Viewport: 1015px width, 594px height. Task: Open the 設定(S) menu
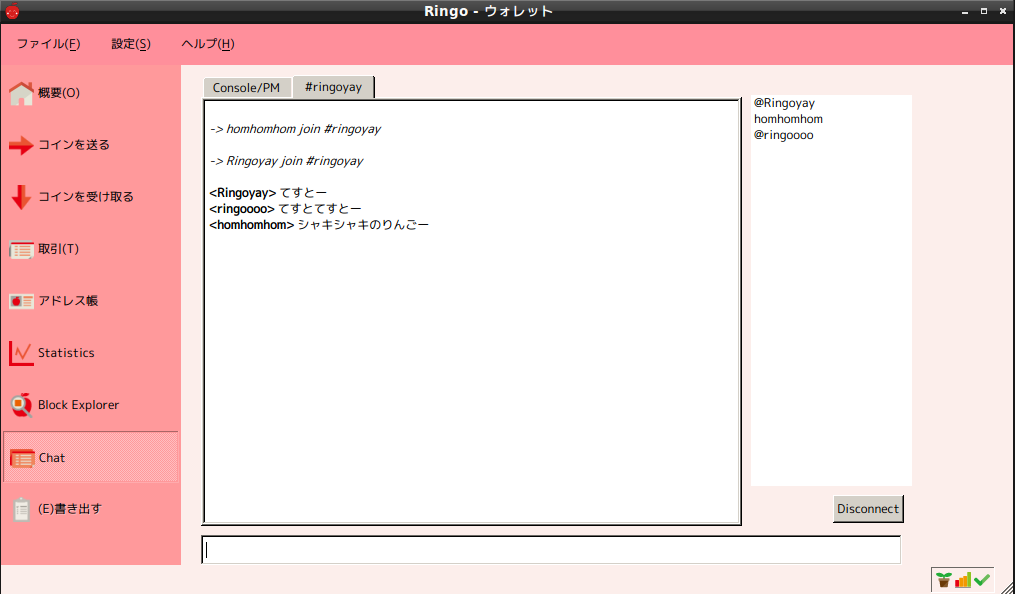click(131, 44)
